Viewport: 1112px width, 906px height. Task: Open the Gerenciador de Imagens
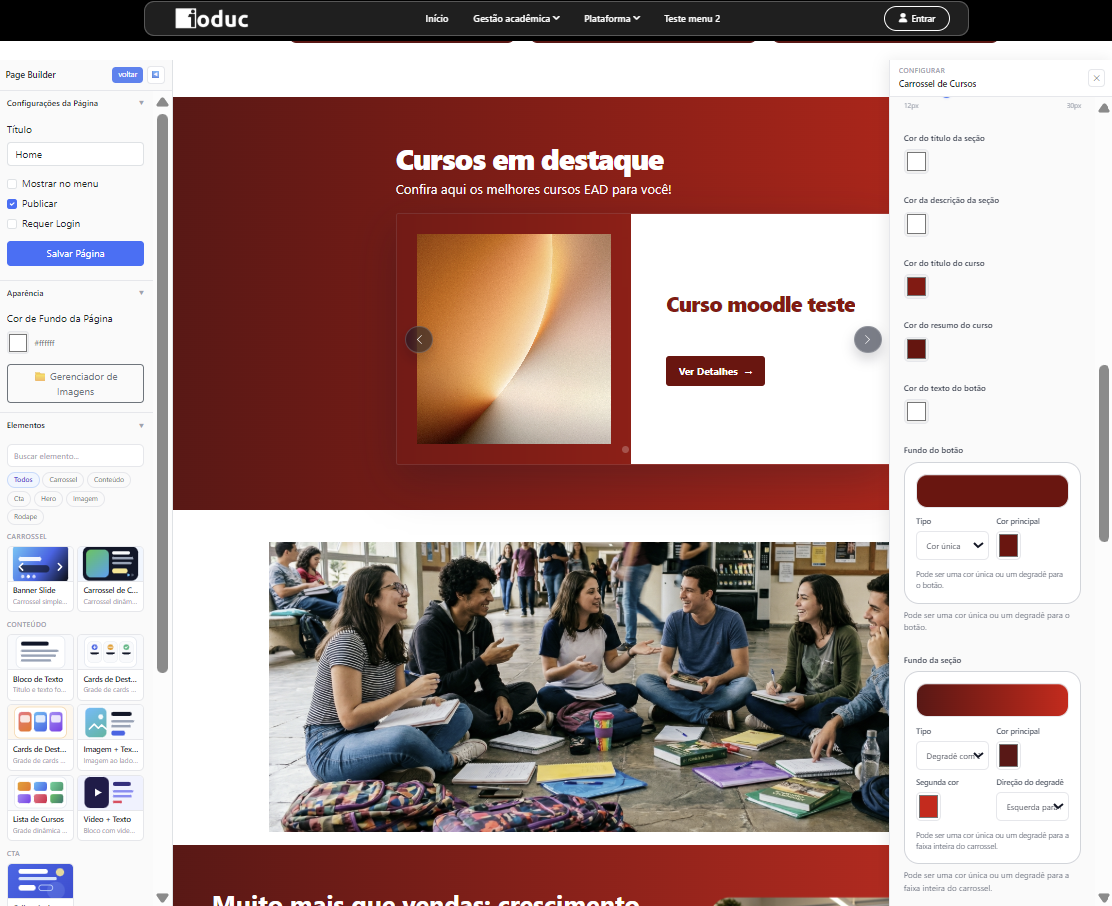75,383
